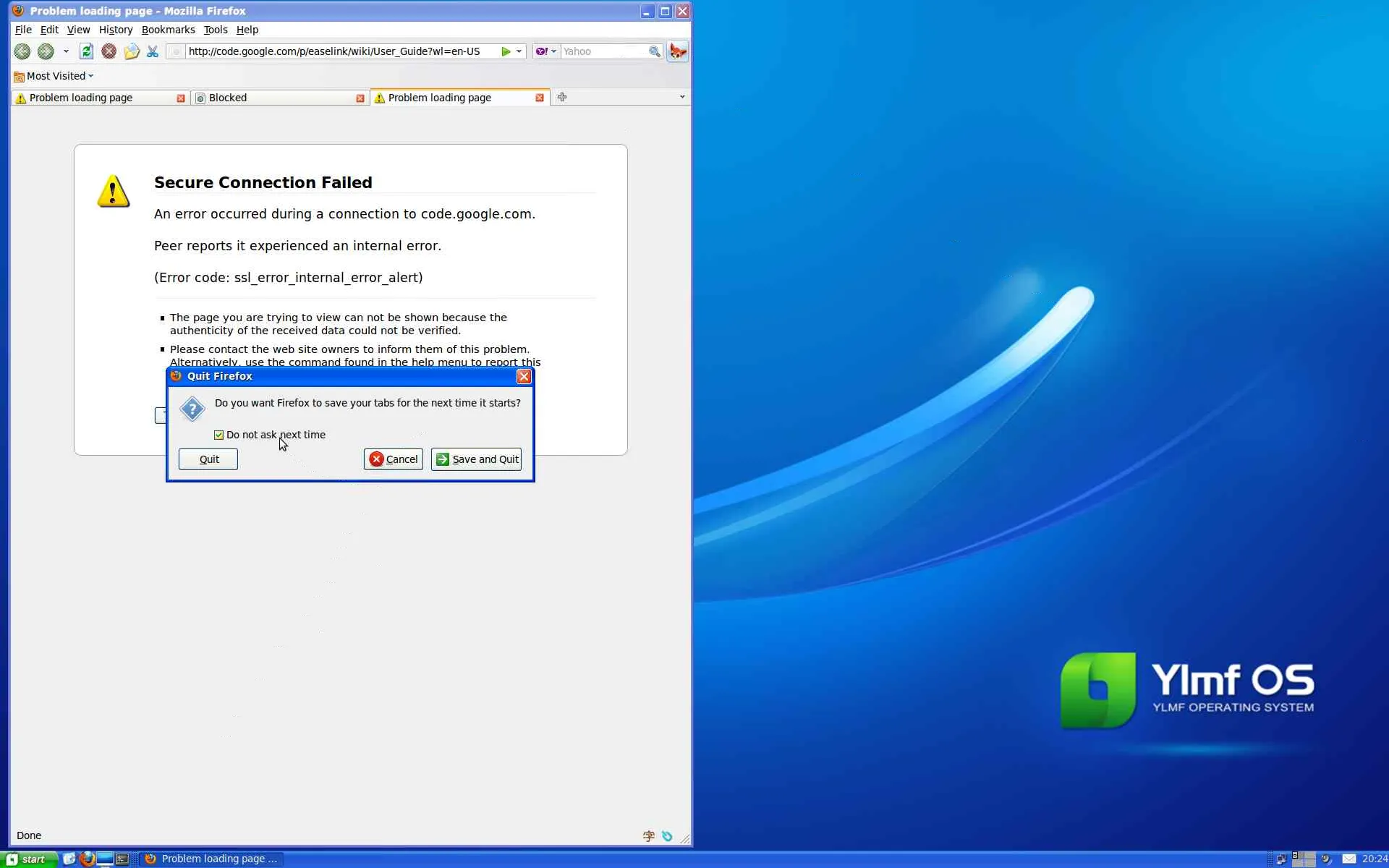Expand the back/forward history dropdown

pyautogui.click(x=66, y=51)
